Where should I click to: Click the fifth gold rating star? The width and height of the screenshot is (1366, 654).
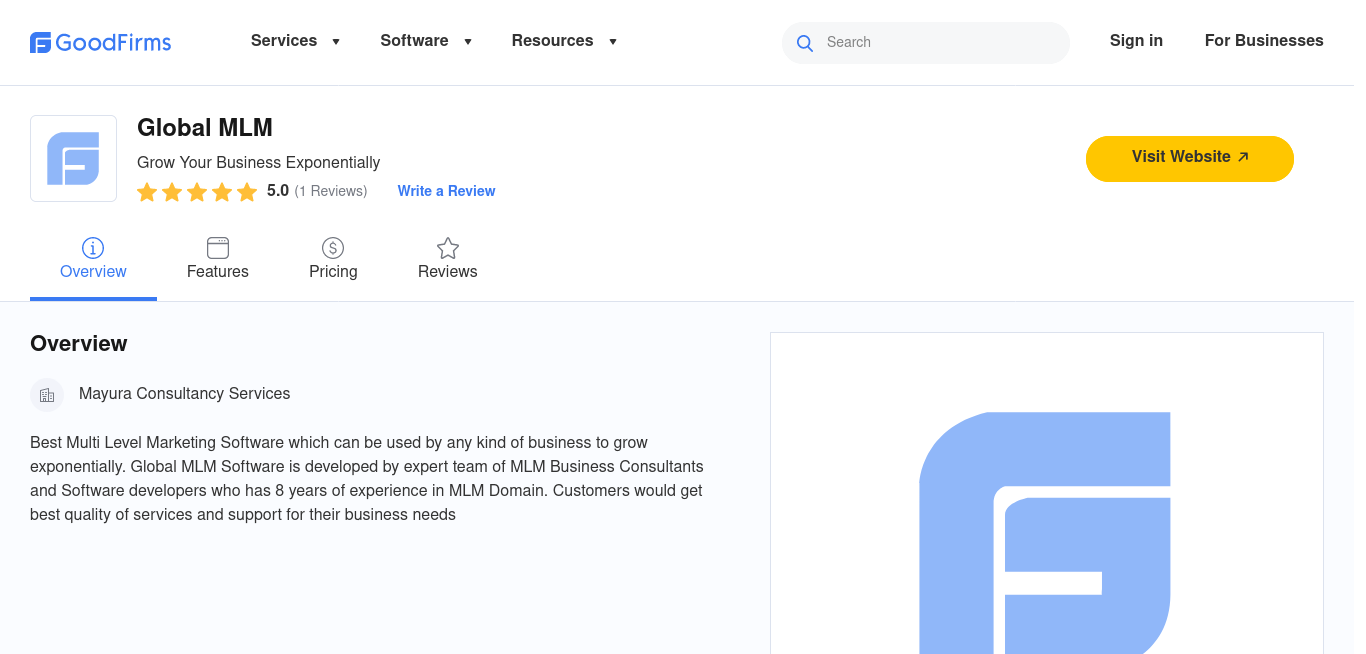pos(247,192)
